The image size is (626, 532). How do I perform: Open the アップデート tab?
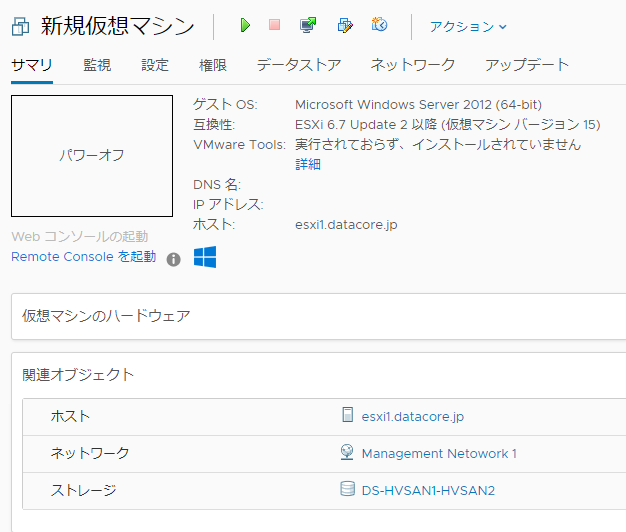point(527,65)
